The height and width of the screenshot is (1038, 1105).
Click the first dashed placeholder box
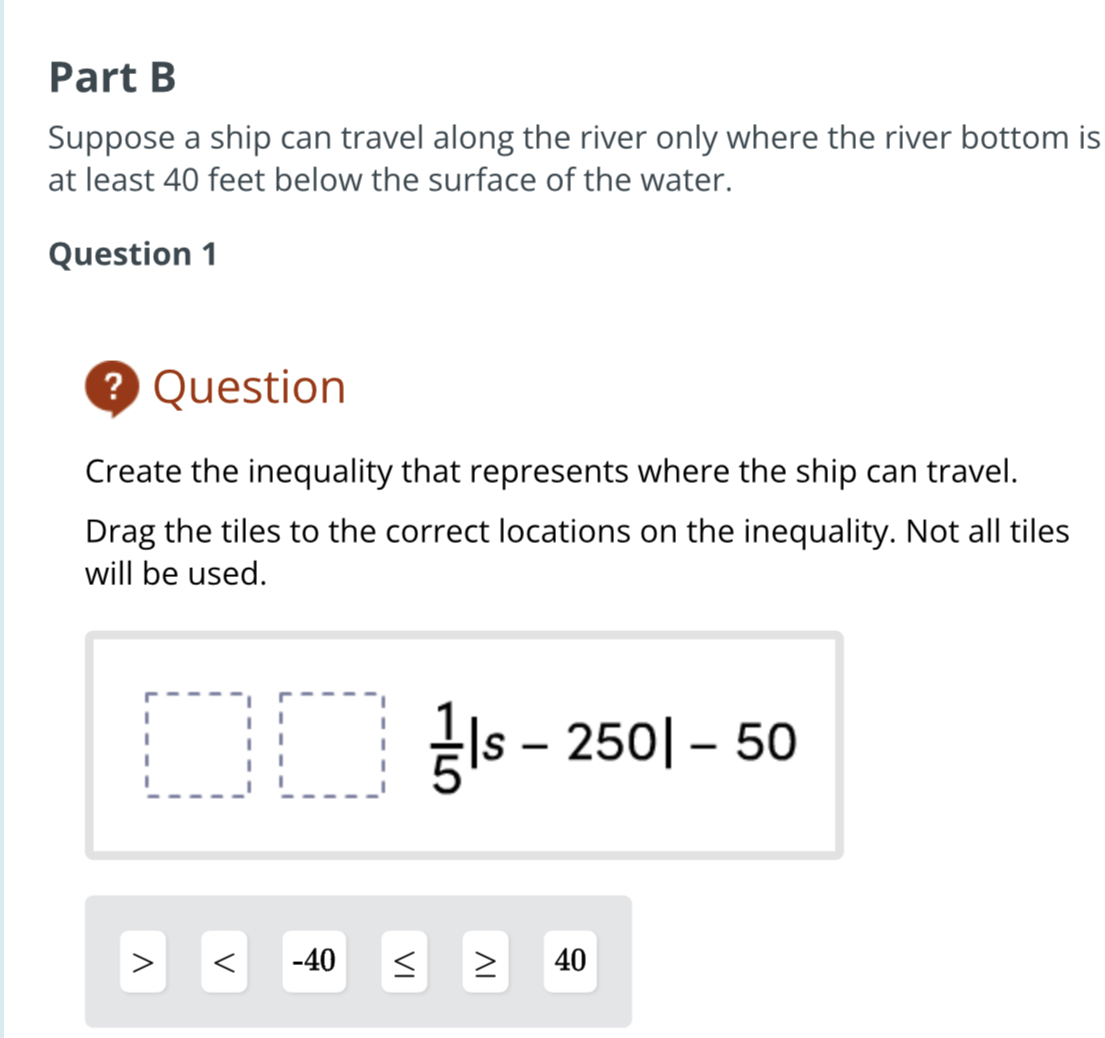click(x=195, y=745)
